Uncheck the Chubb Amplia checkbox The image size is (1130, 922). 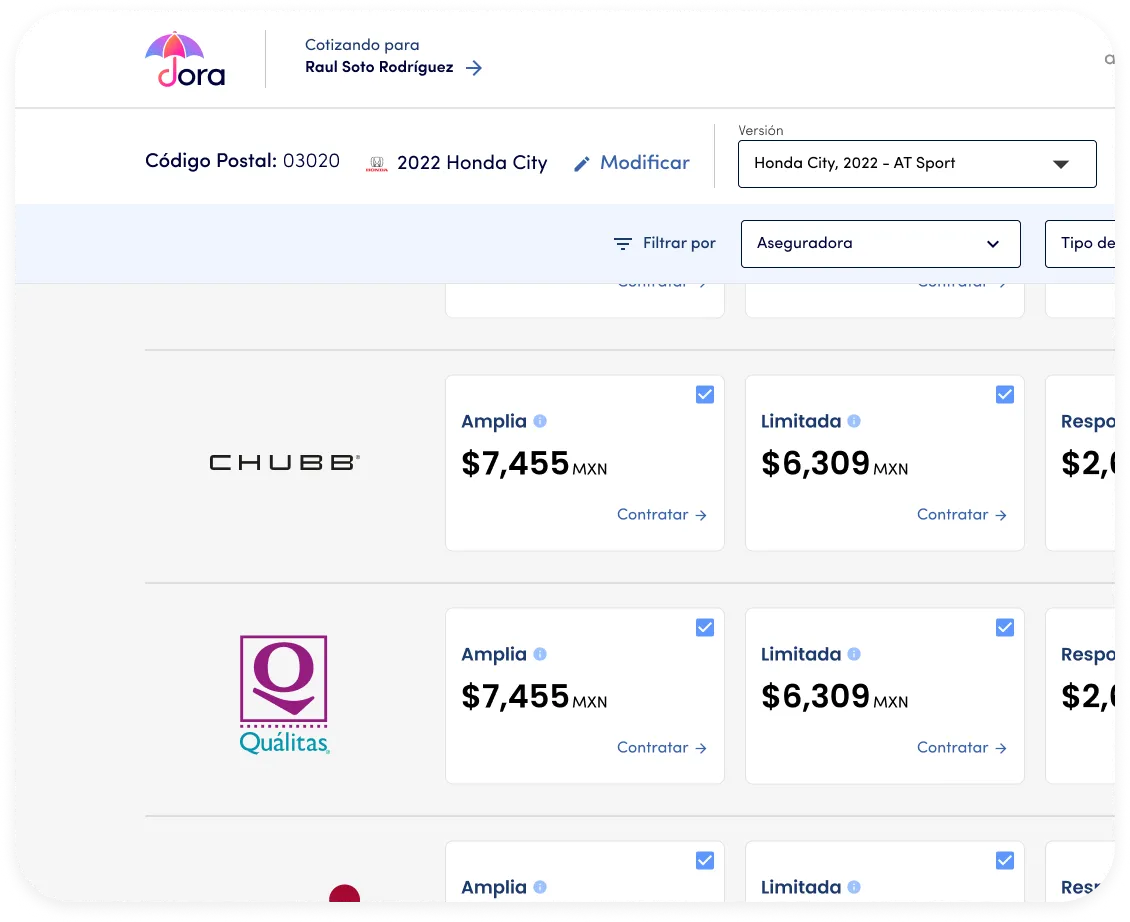point(705,394)
